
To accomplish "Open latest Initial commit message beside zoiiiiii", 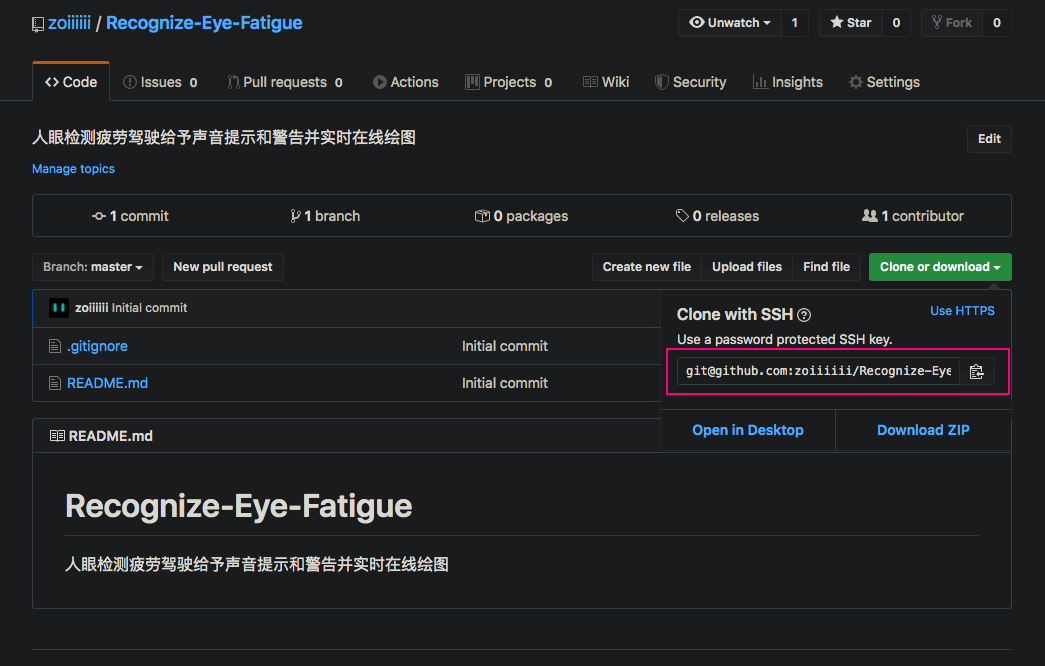I will tap(149, 308).
